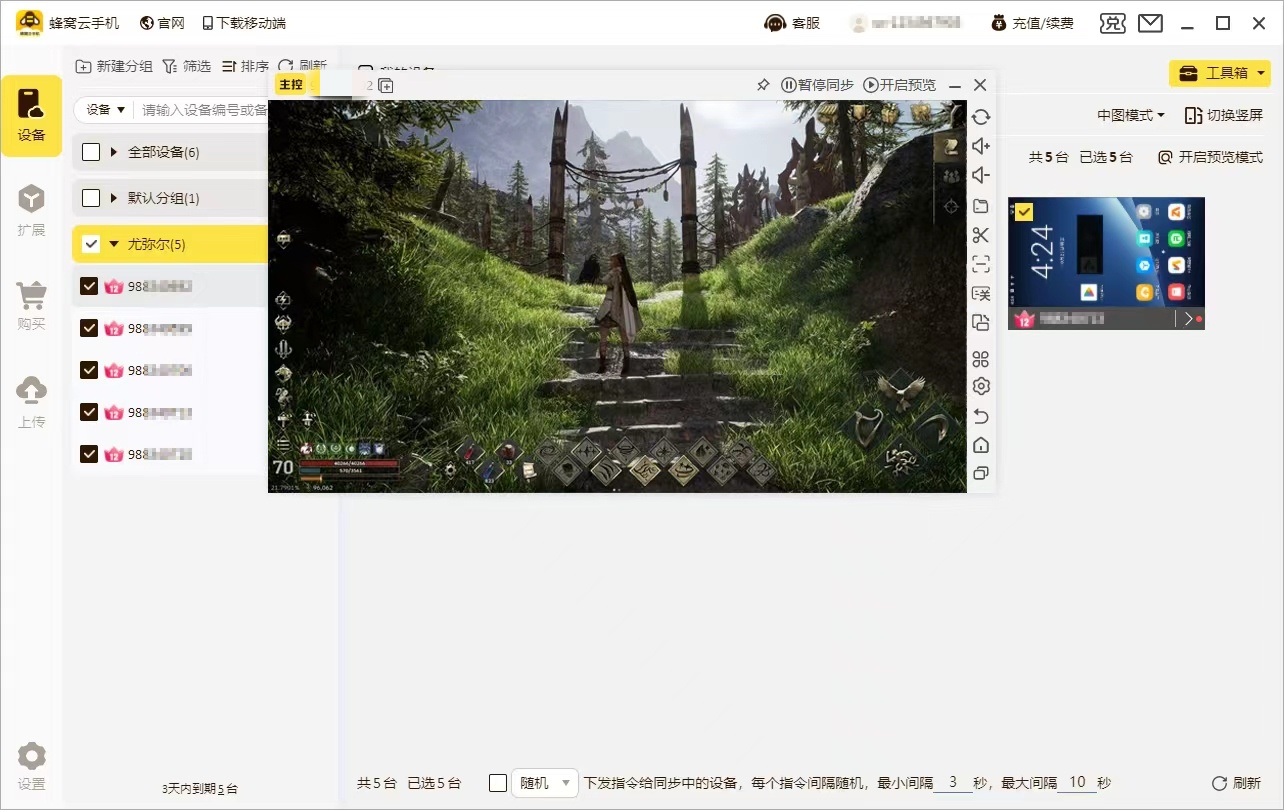Increase device volume in control window

(981, 146)
